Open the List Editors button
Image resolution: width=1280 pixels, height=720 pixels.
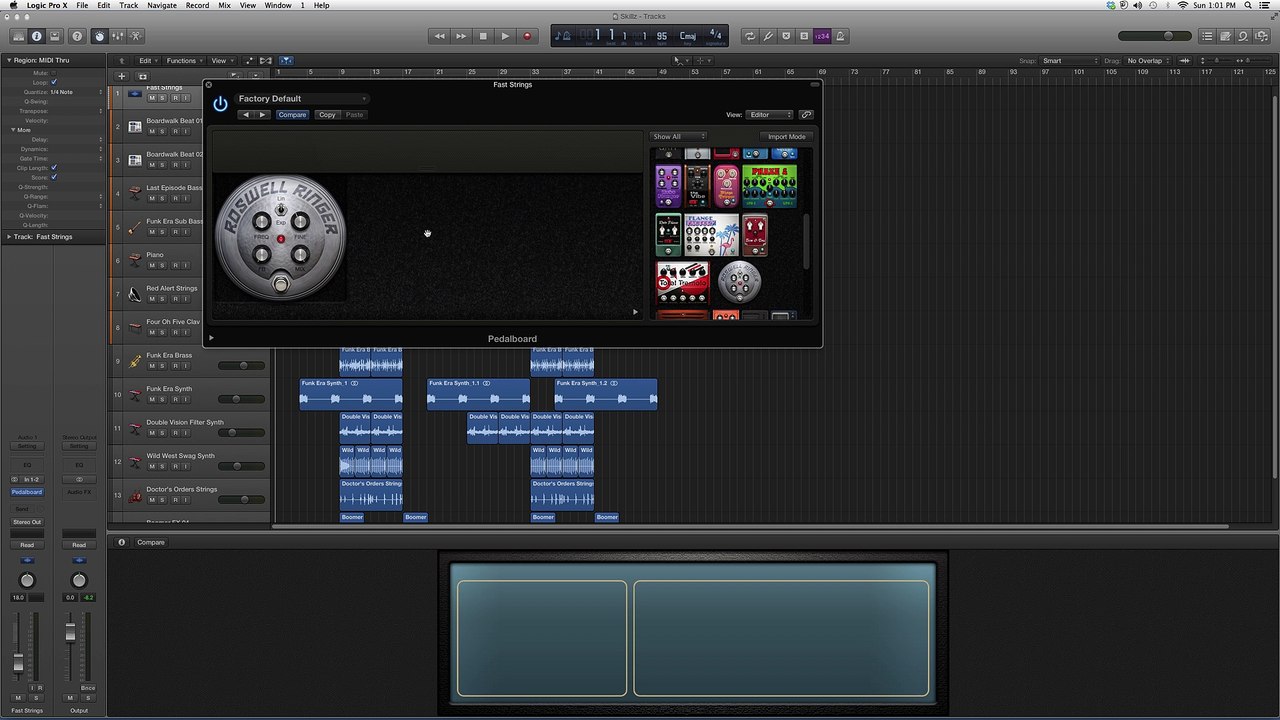1207,36
